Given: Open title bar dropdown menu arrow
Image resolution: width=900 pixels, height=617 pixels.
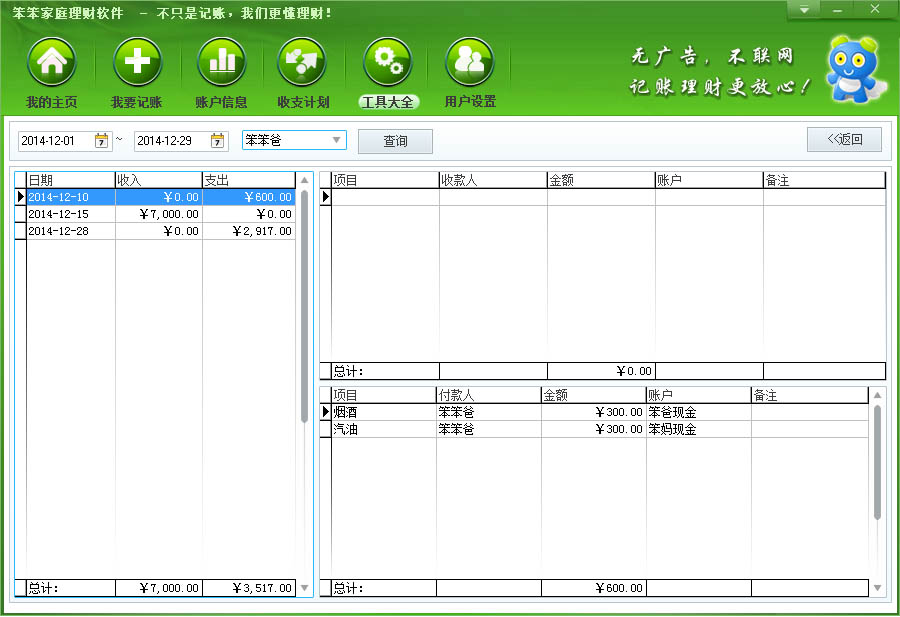Looking at the screenshot, I should (803, 10).
